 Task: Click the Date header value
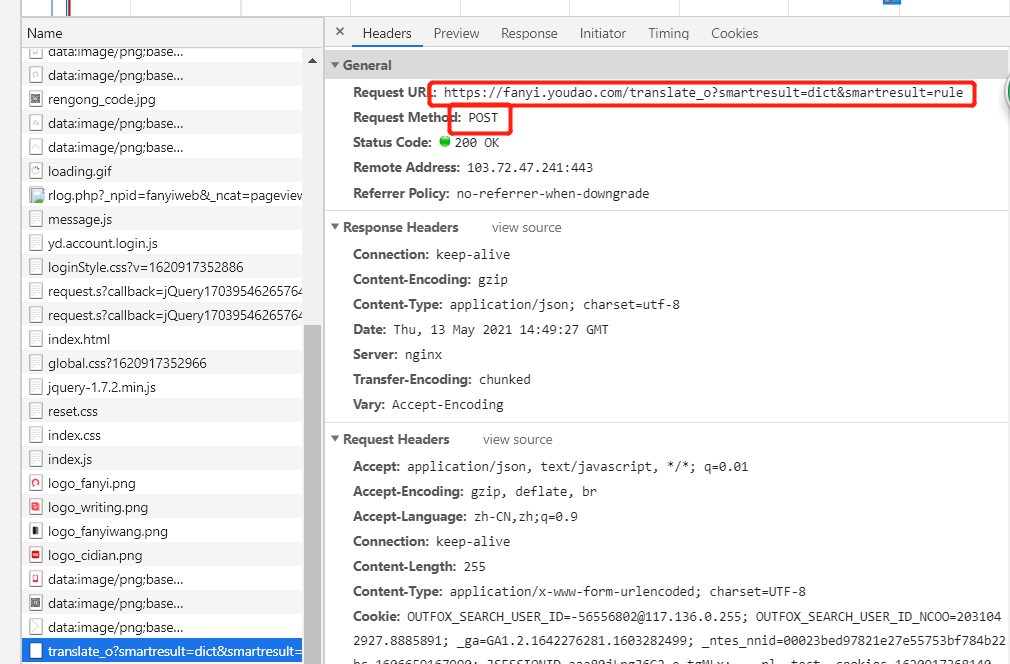(x=501, y=330)
